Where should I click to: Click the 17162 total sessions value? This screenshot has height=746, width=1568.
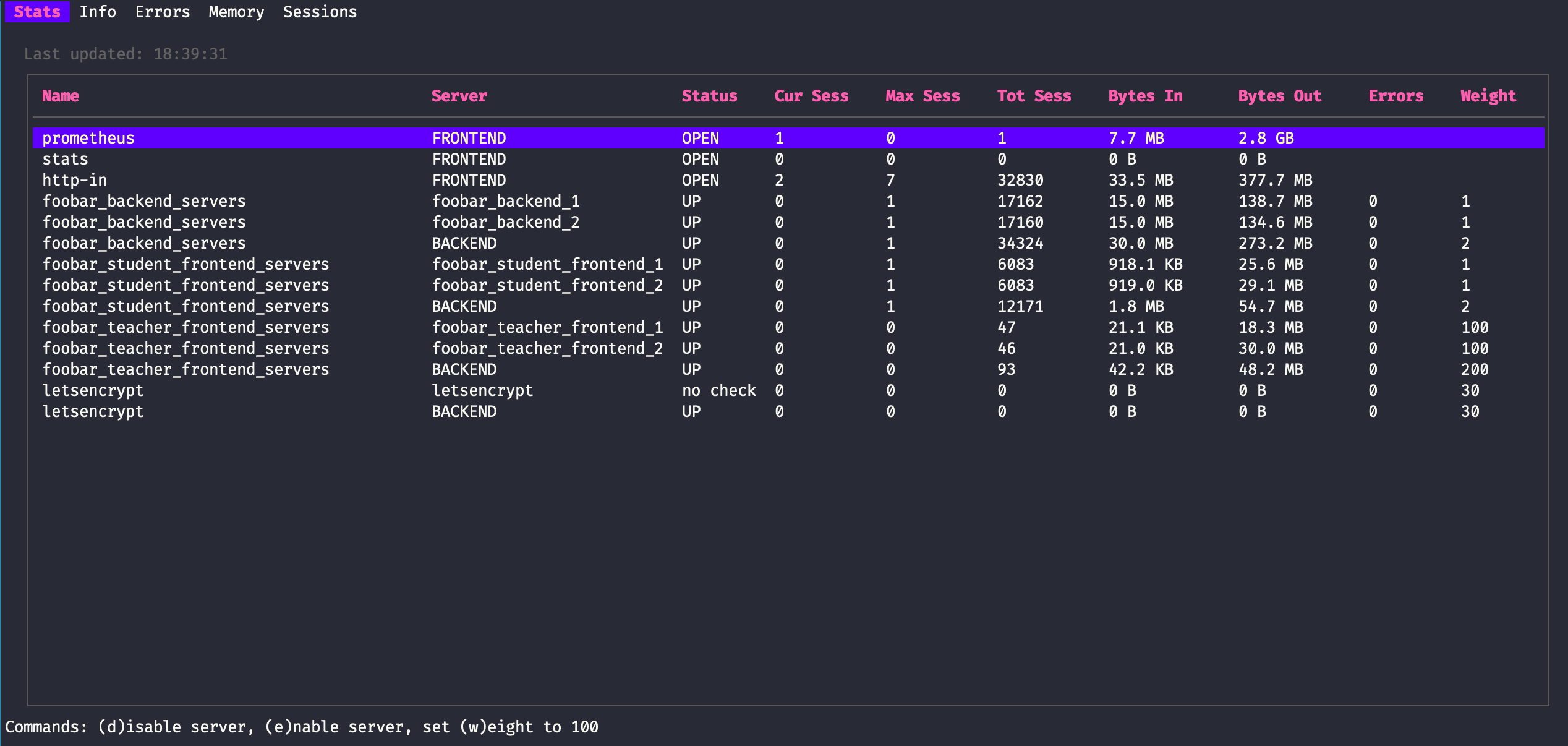point(1020,201)
